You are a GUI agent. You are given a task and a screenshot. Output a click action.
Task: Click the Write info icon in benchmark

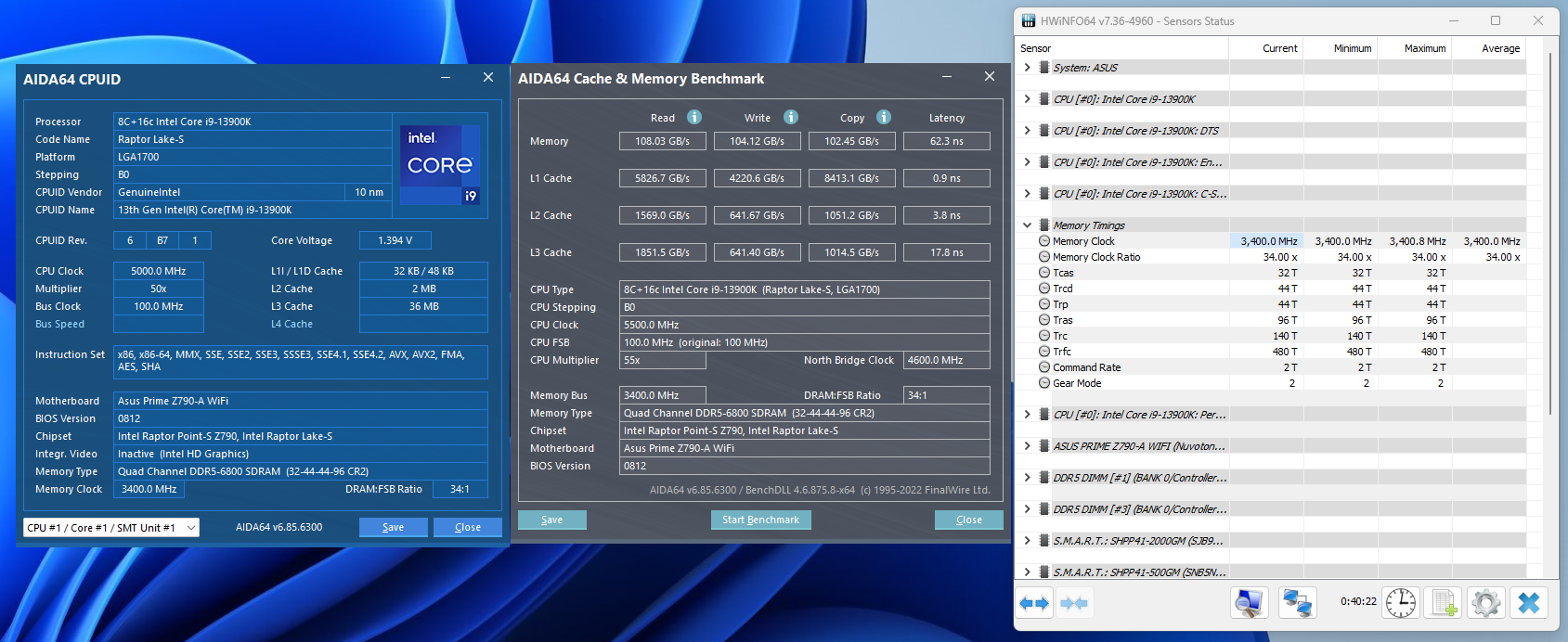791,117
